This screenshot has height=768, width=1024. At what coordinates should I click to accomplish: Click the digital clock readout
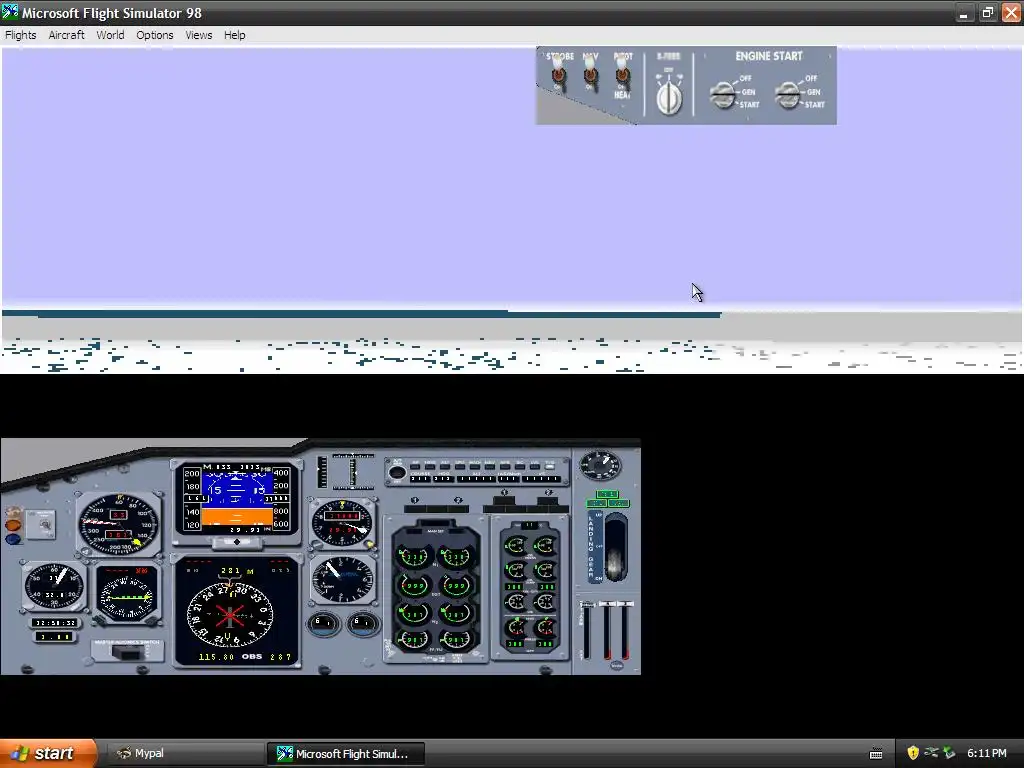click(x=55, y=623)
